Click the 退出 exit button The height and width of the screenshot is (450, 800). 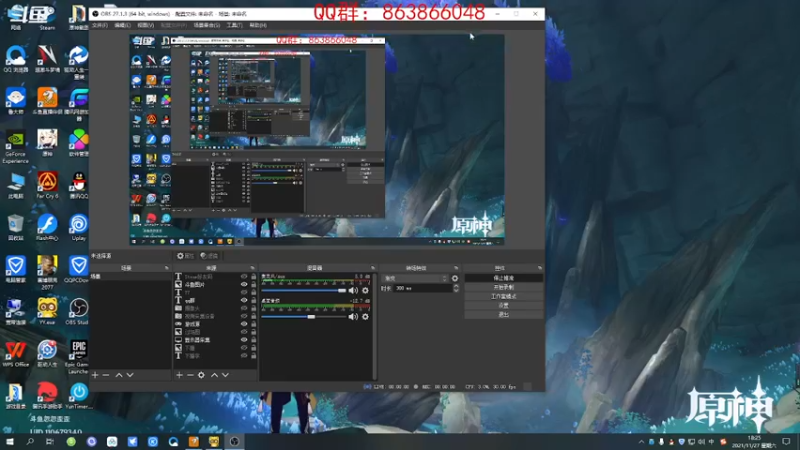[x=504, y=315]
